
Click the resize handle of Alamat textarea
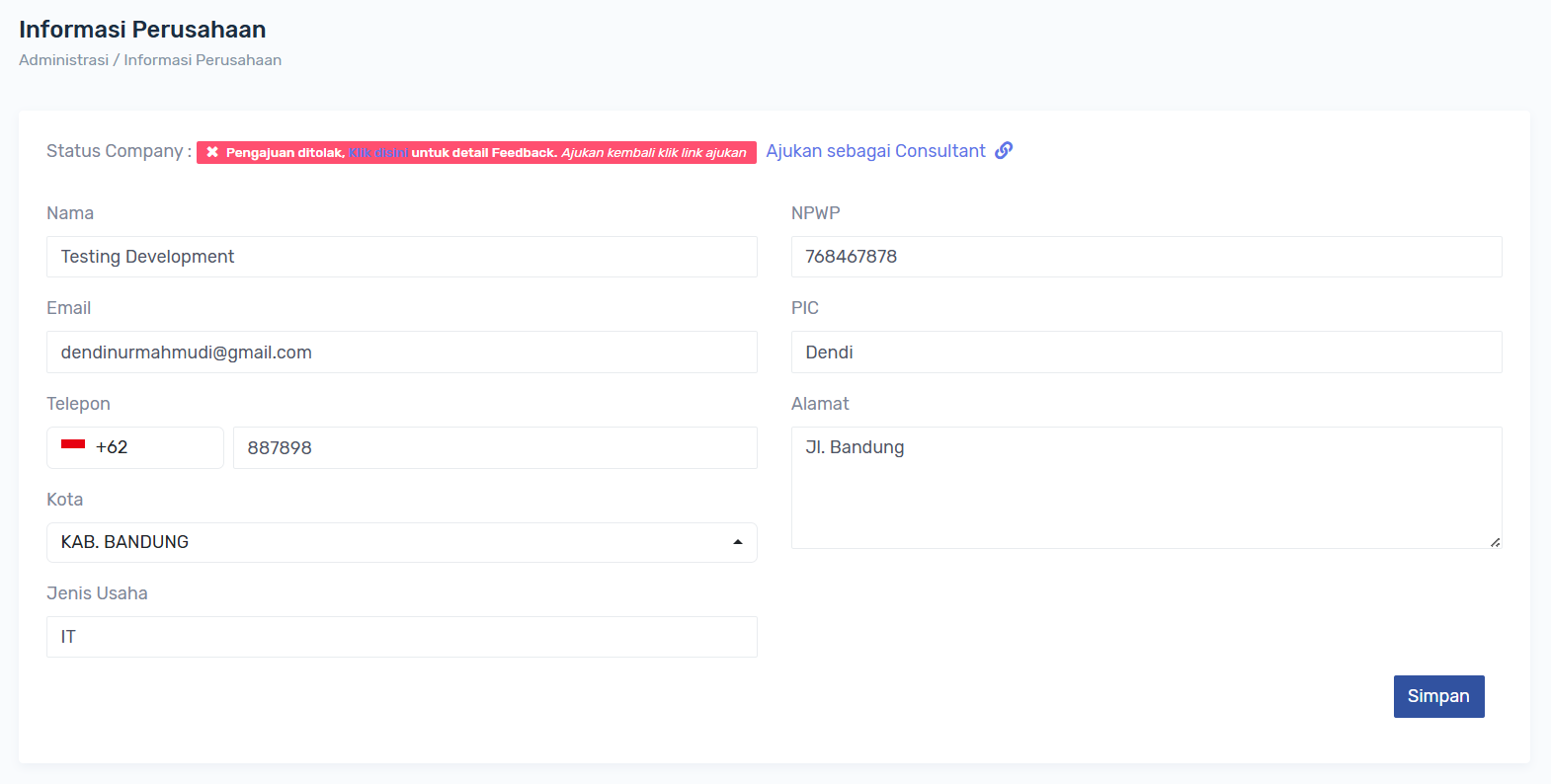(1495, 542)
